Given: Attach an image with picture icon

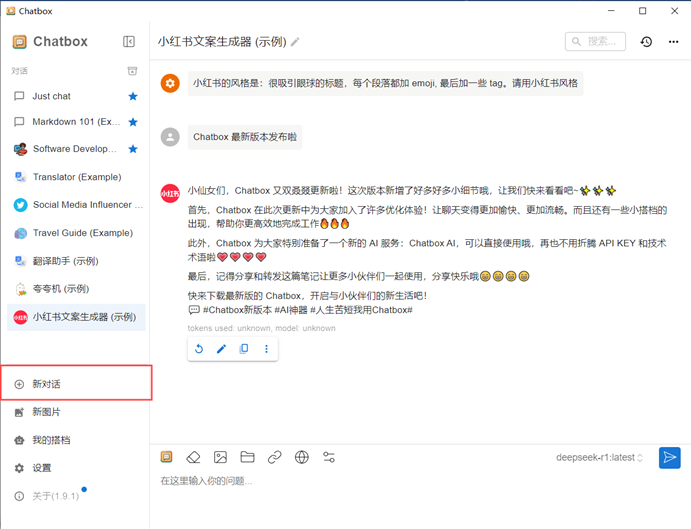Looking at the screenshot, I should tap(220, 457).
